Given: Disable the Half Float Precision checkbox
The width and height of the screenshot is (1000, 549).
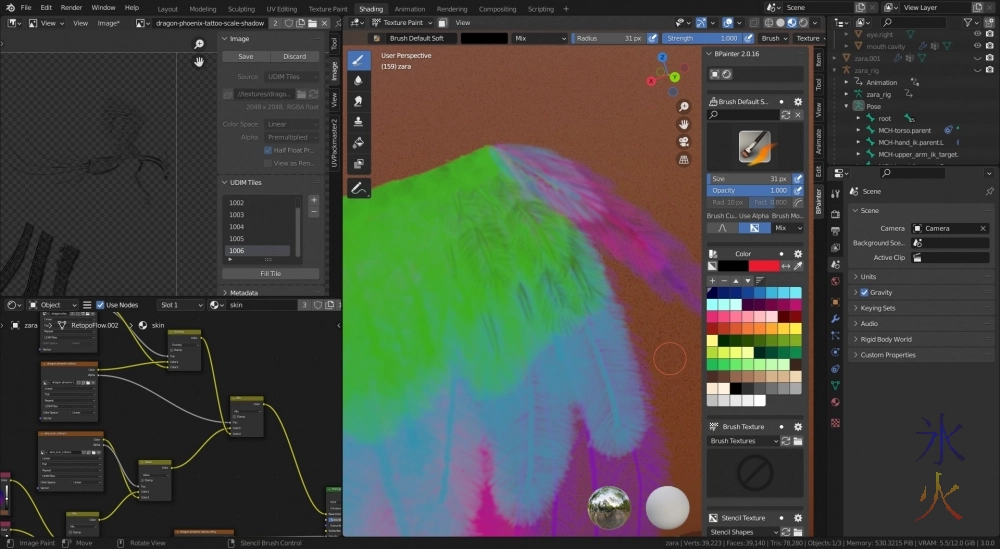Looking at the screenshot, I should click(268, 150).
